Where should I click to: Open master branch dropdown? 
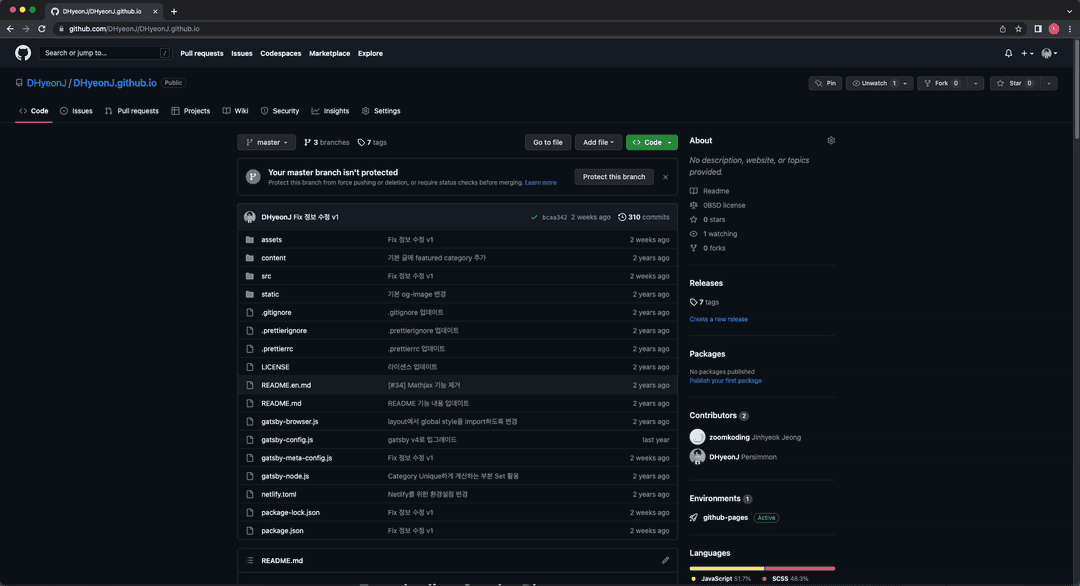[267, 143]
